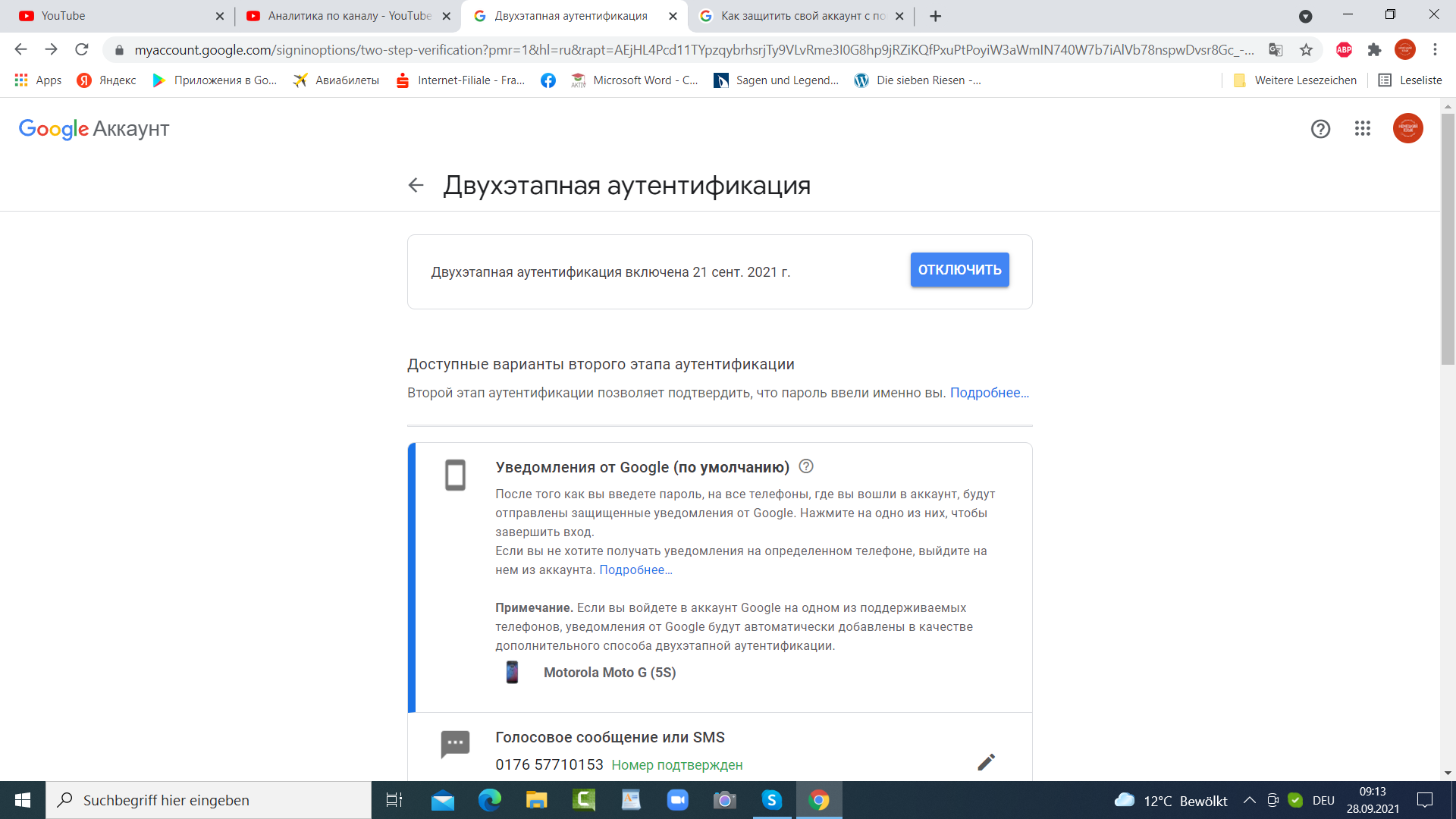1456x819 pixels.
Task: Select the Как защитить свой аккаунт browser tab
Action: click(x=799, y=16)
